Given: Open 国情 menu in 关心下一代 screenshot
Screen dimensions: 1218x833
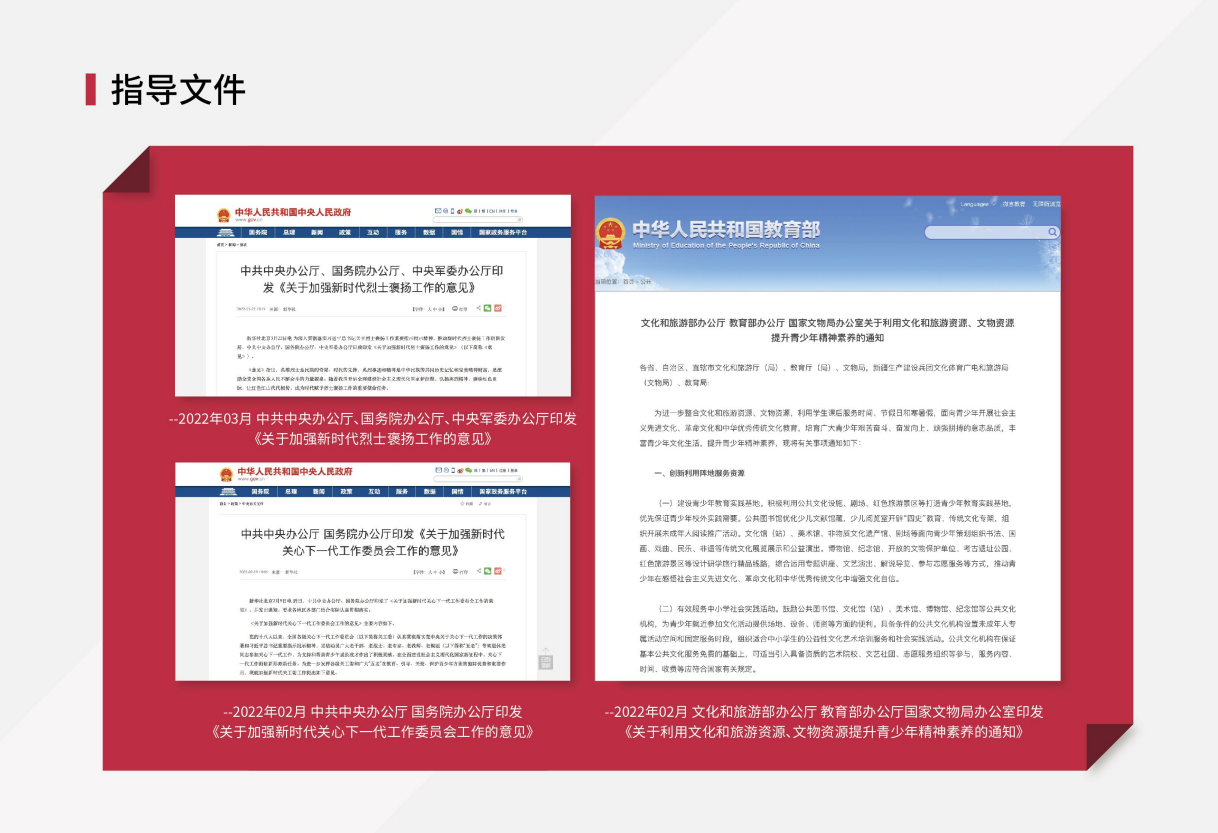Looking at the screenshot, I should (x=457, y=491).
